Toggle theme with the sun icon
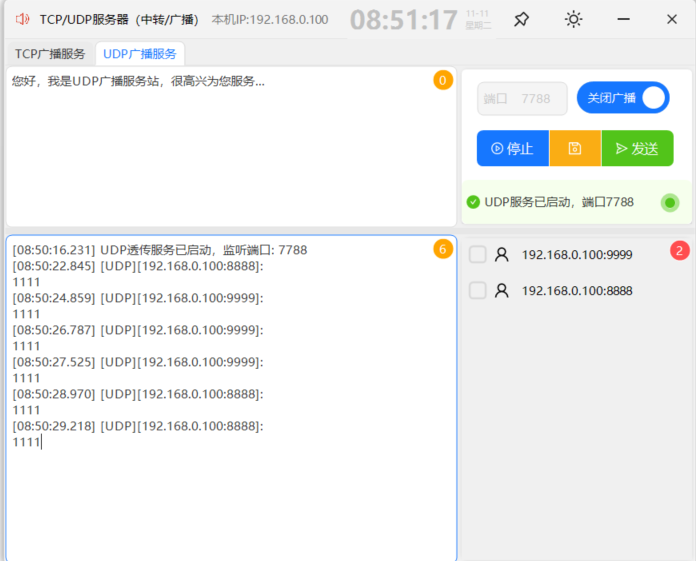 tap(573, 19)
